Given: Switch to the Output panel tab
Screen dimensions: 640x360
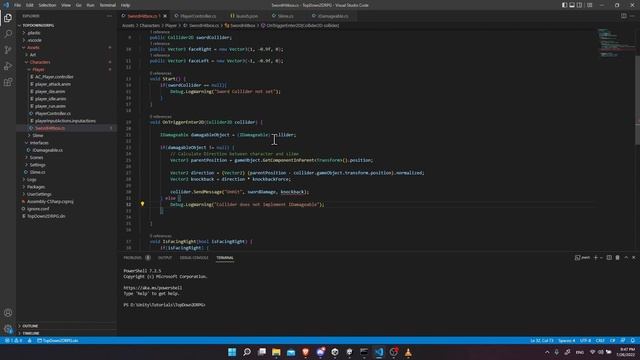Looking at the screenshot, I should 165,258.
